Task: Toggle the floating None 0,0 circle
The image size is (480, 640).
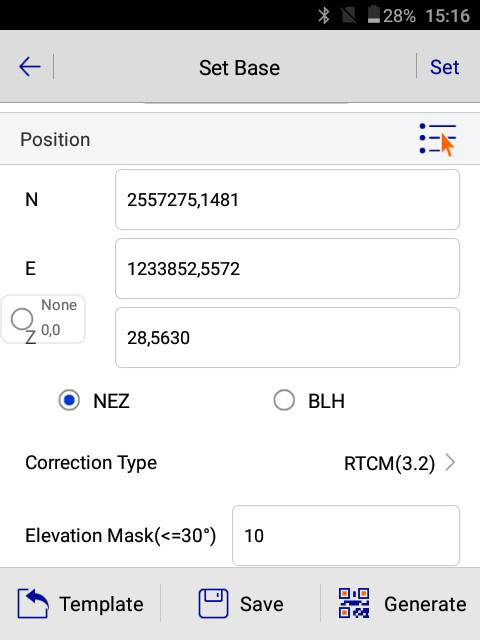Action: coord(22,319)
